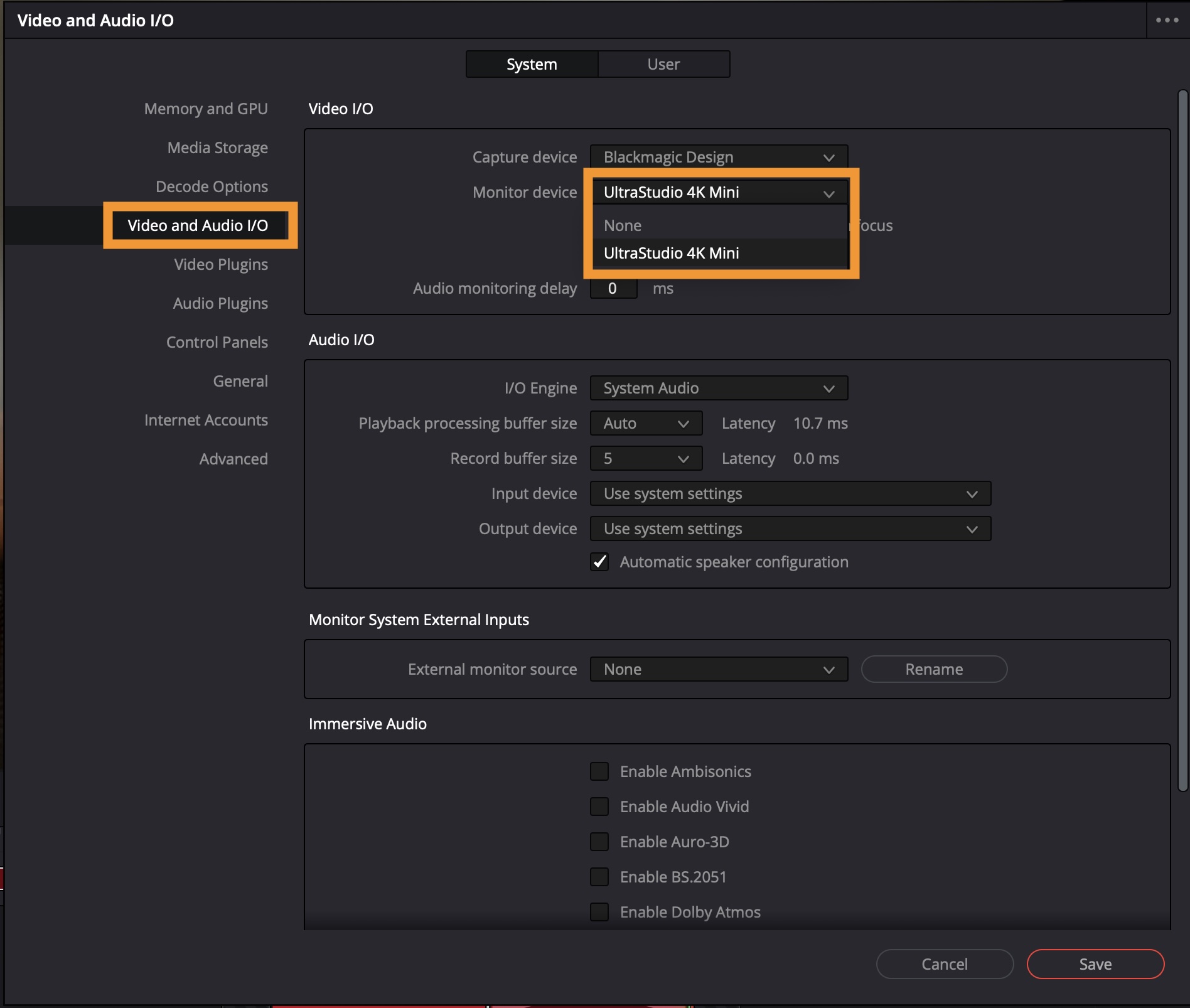Screen dimensions: 1190x1008
Task: Enable Ambisonics checkbox
Action: pyautogui.click(x=599, y=771)
